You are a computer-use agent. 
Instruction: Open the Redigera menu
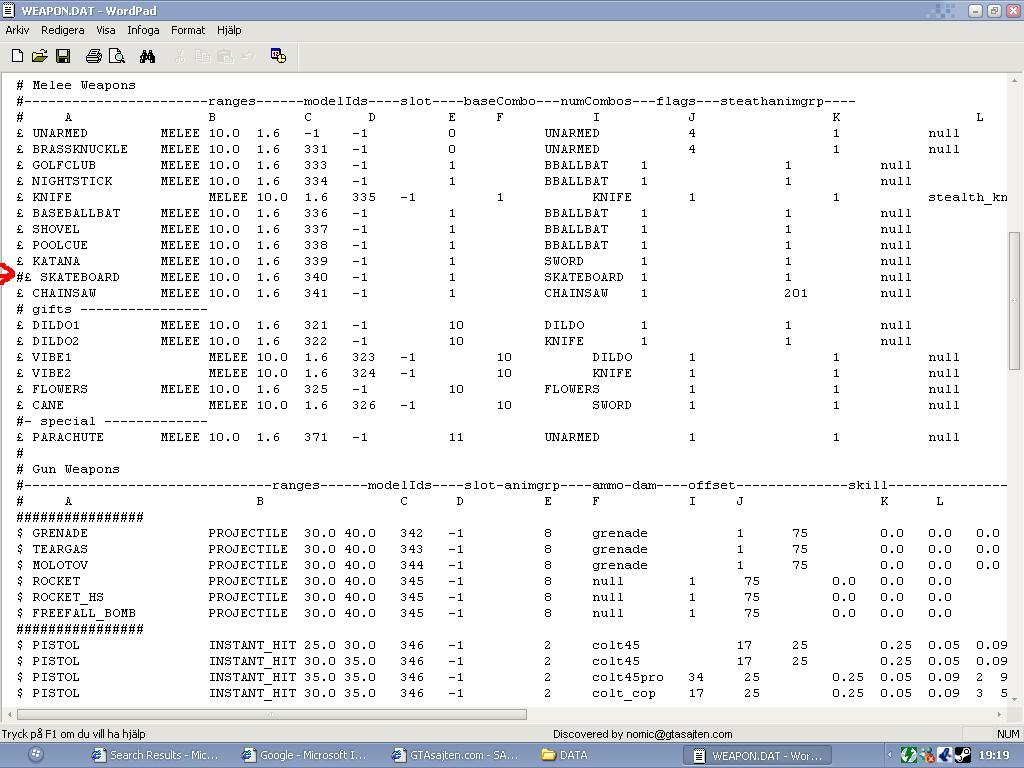point(62,30)
